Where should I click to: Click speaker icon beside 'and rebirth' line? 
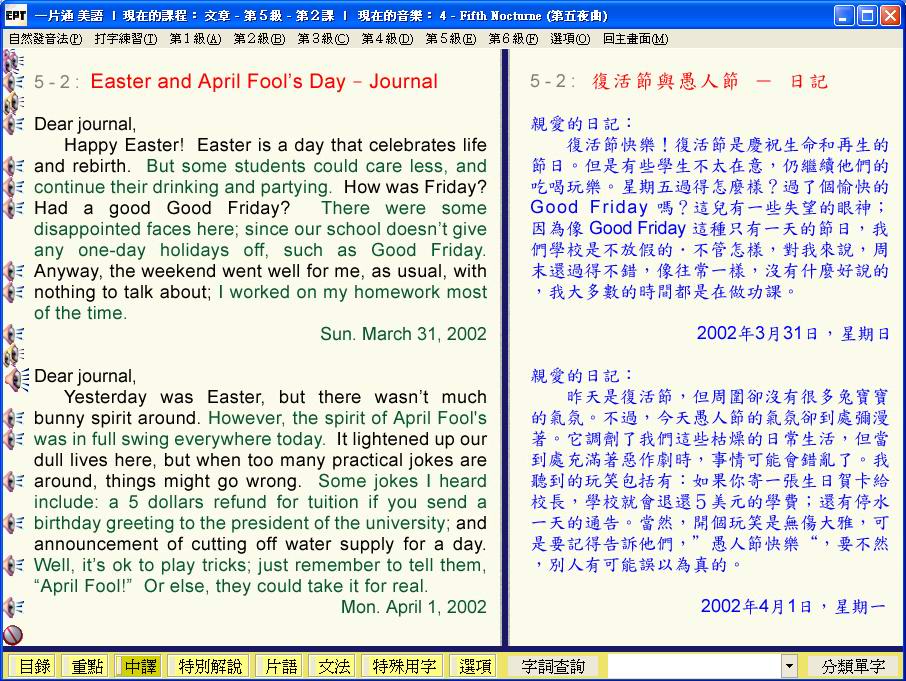[13, 166]
